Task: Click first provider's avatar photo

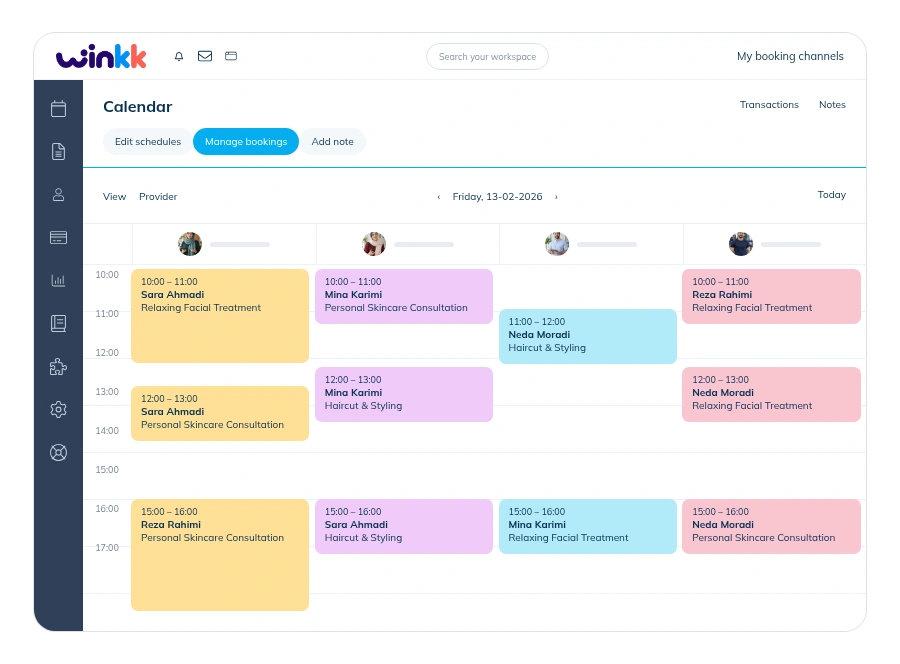Action: pyautogui.click(x=190, y=244)
